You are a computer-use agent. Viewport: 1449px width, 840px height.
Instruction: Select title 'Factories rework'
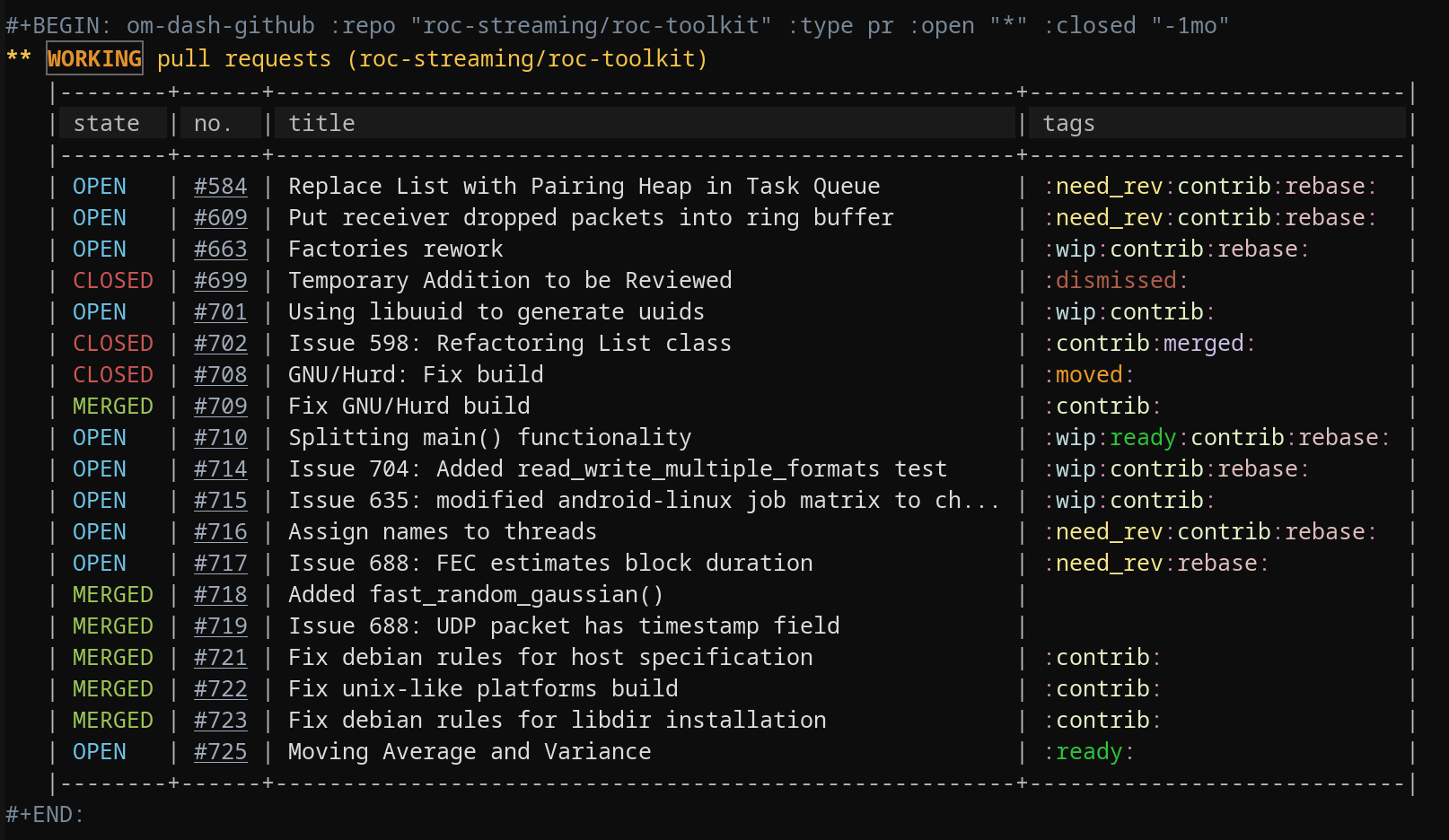396,249
